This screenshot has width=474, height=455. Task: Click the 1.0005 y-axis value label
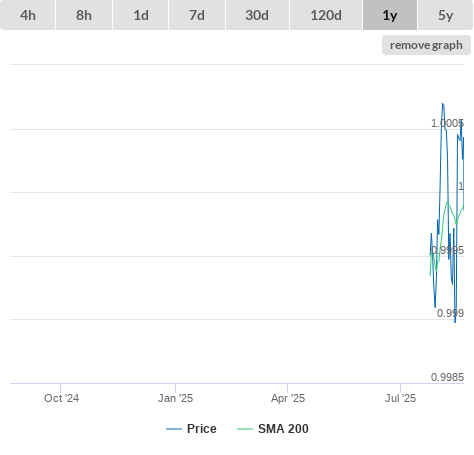tap(447, 123)
